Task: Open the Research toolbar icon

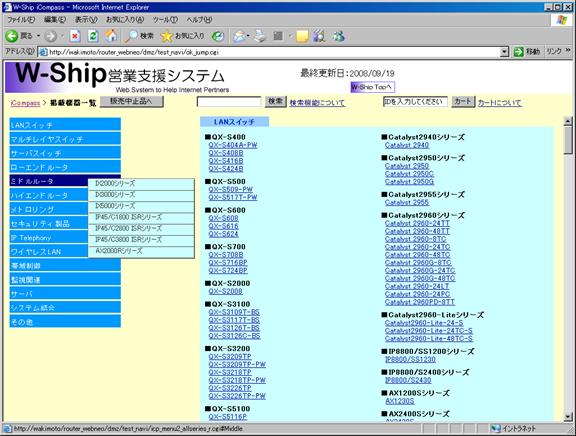Action: [320, 36]
